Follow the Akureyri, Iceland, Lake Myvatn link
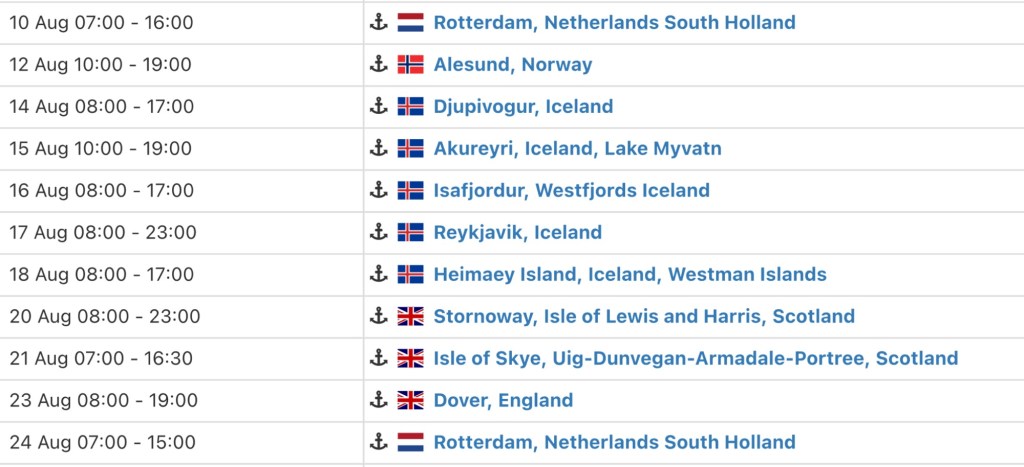The width and height of the screenshot is (1024, 467). [577, 148]
